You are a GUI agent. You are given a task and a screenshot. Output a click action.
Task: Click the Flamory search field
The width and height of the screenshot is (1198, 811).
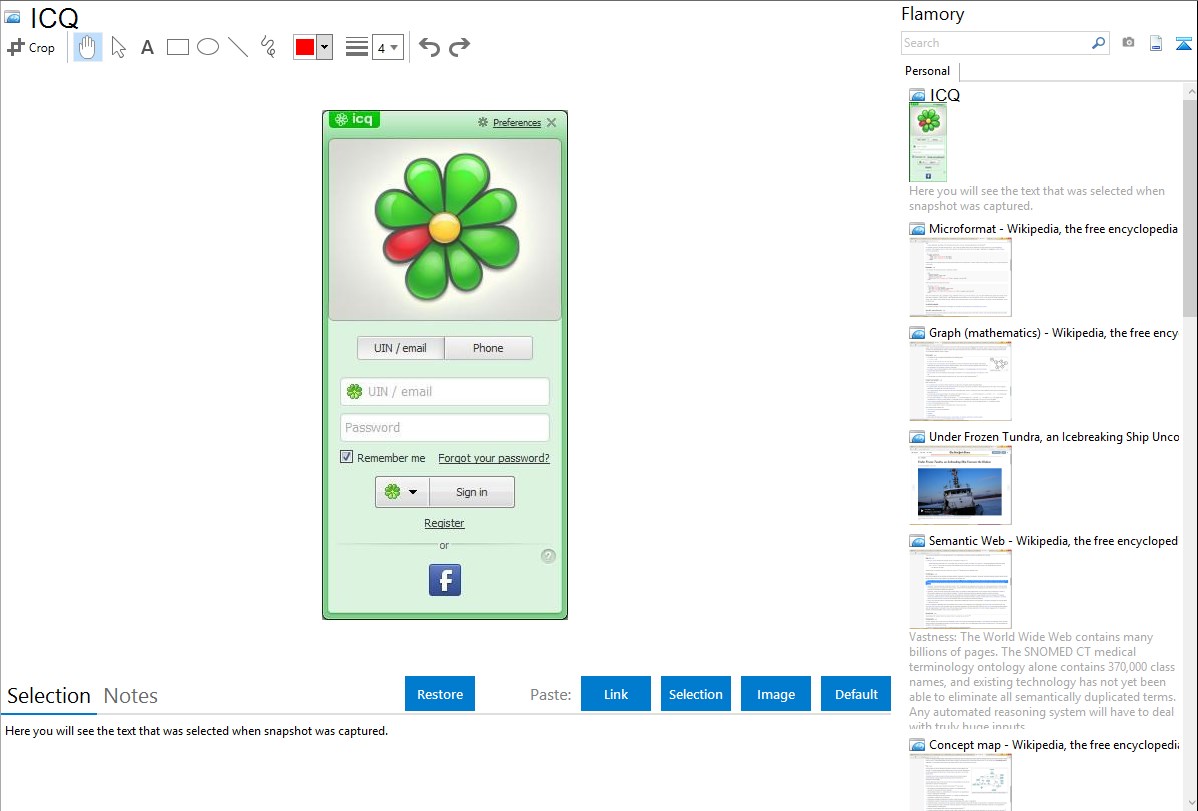[996, 43]
